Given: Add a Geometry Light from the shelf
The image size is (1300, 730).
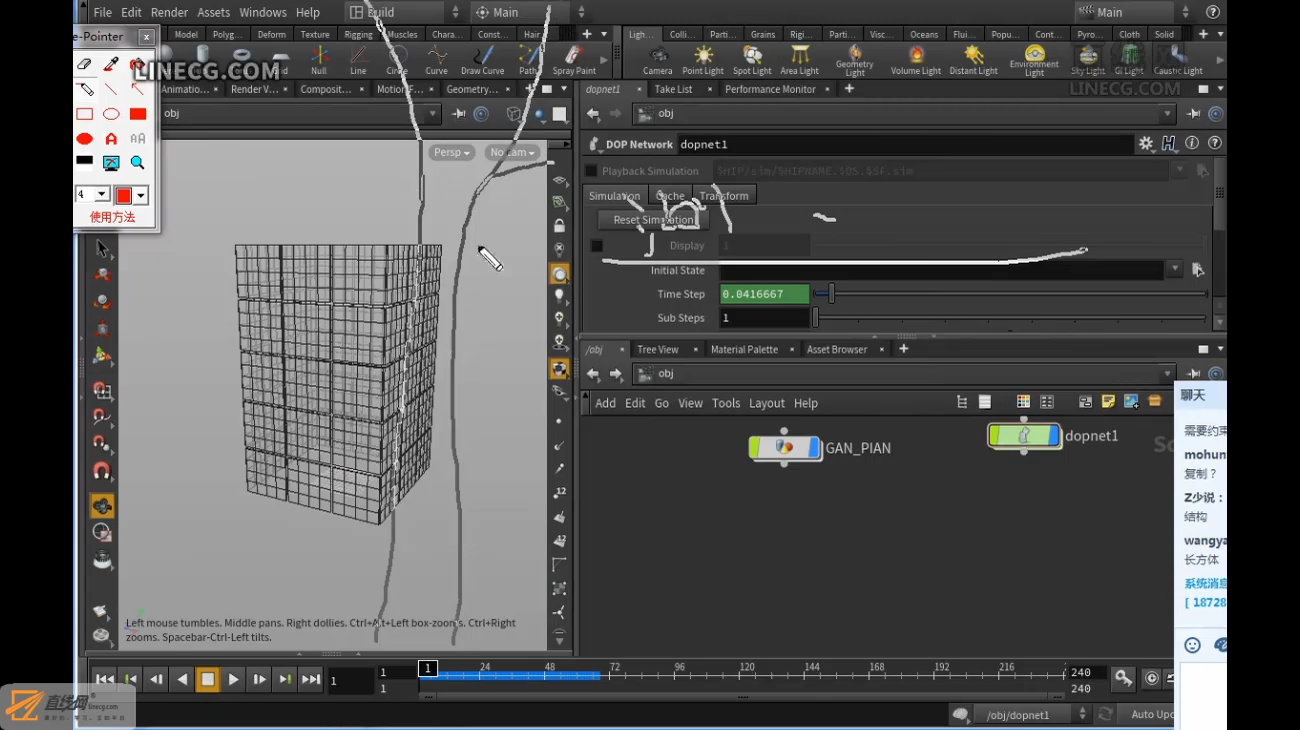Looking at the screenshot, I should click(855, 60).
